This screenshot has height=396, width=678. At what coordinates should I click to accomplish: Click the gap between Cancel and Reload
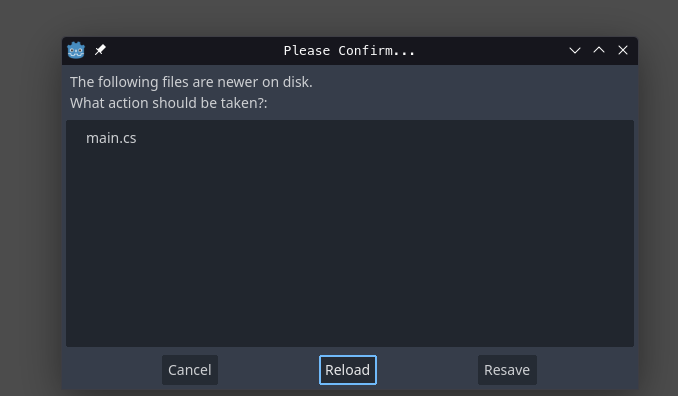269,370
